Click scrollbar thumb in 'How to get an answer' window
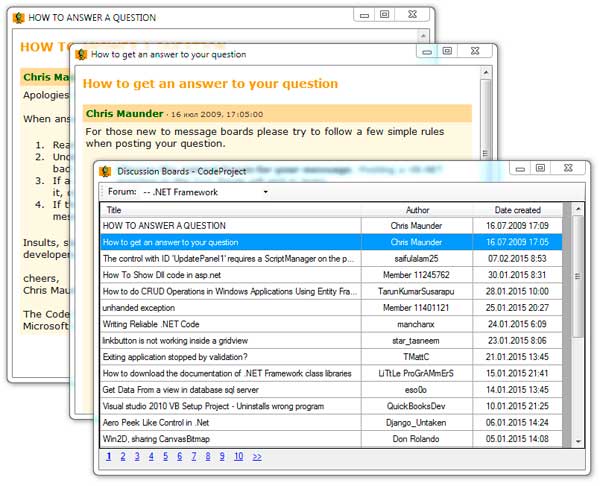600x486 pixels. (x=486, y=119)
